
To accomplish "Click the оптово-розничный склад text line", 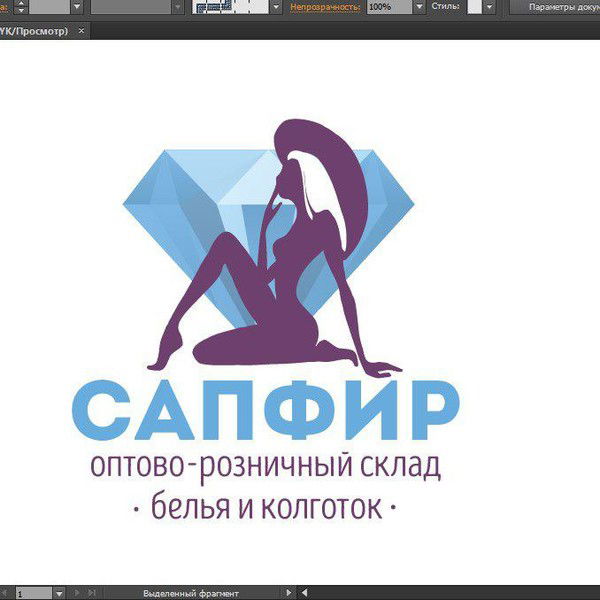I will 266,467.
